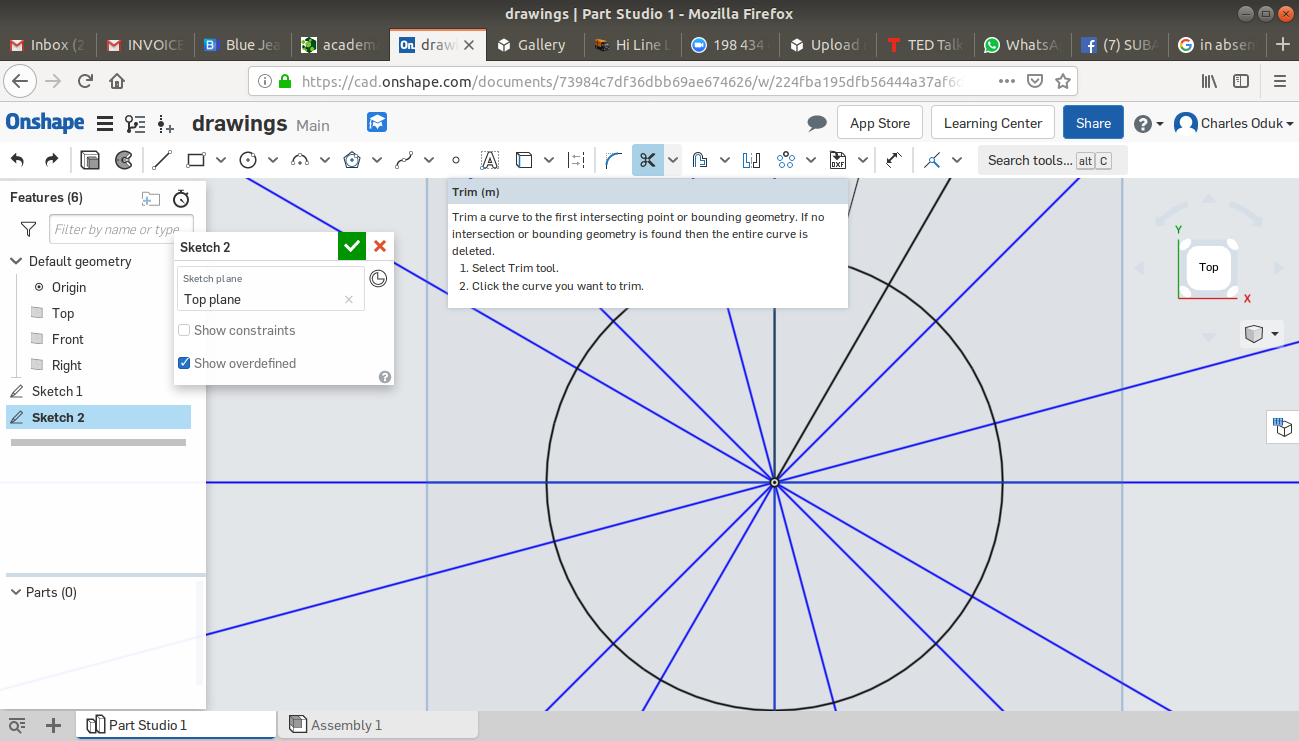The image size is (1299, 741).
Task: Select the Offset sketch tool
Action: (x=700, y=160)
